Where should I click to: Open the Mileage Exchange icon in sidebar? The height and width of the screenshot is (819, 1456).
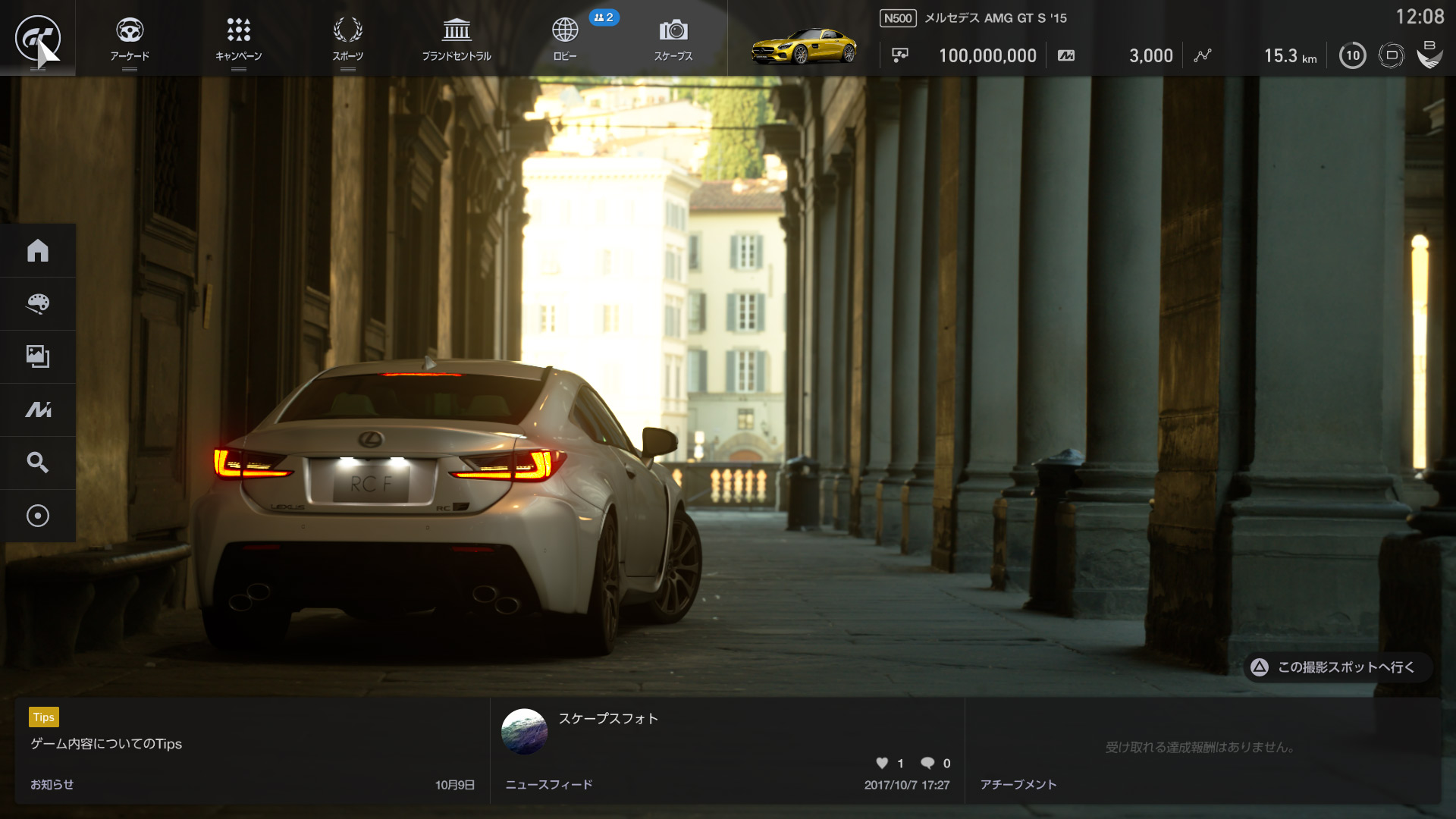coord(38,409)
